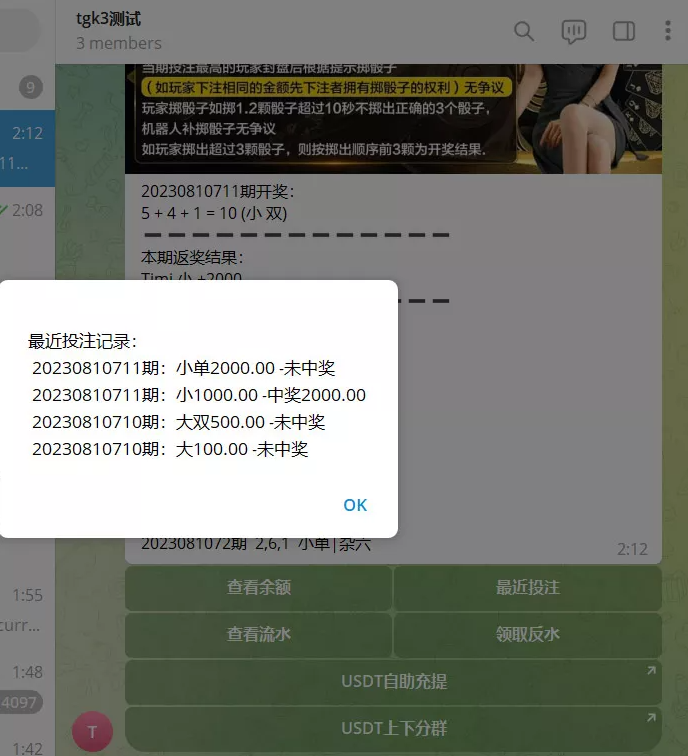Screen dimensions: 688x756
Task: Click the 领取反水 bot button
Action: tap(527, 635)
